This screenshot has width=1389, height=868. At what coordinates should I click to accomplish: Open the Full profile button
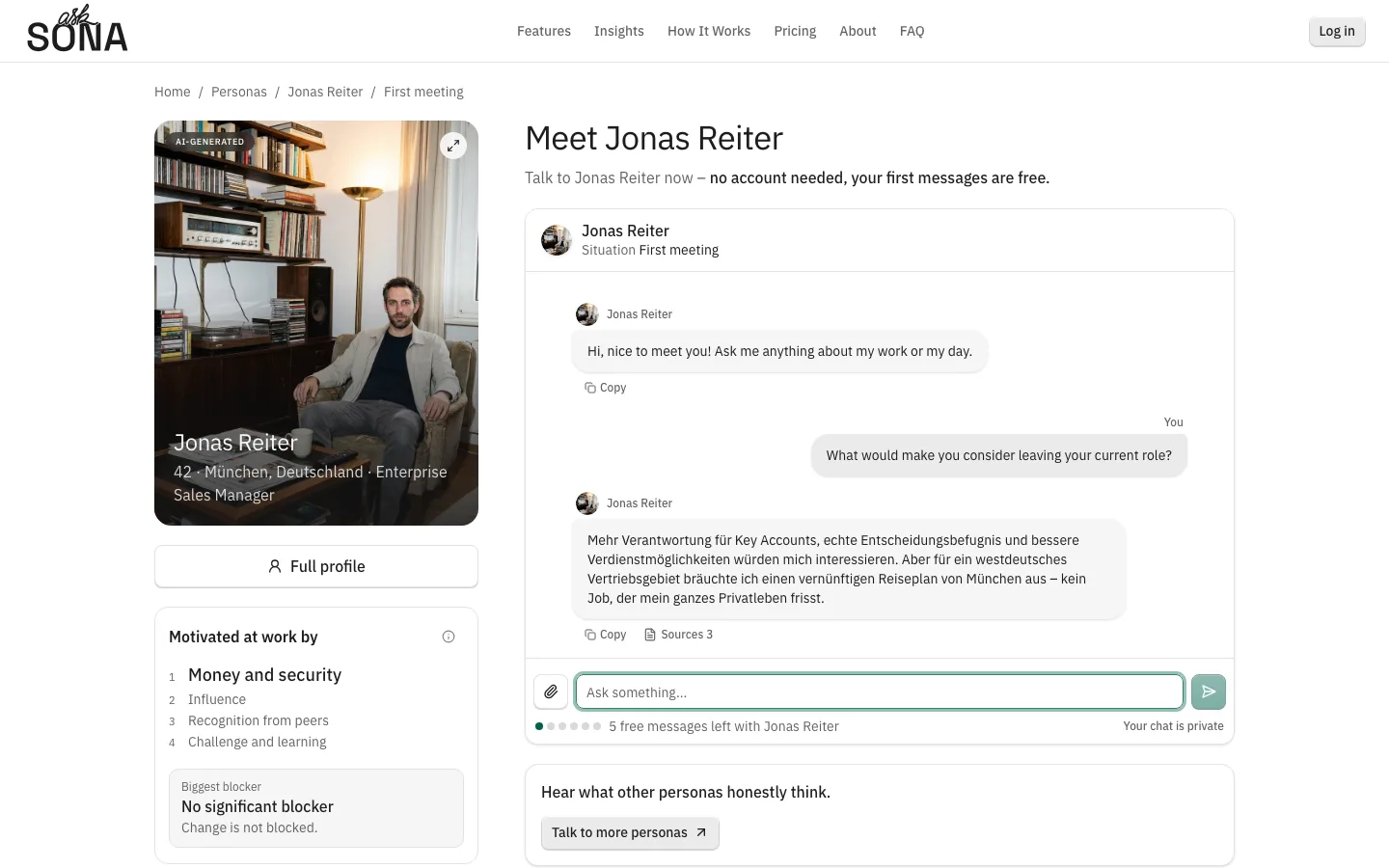click(316, 566)
